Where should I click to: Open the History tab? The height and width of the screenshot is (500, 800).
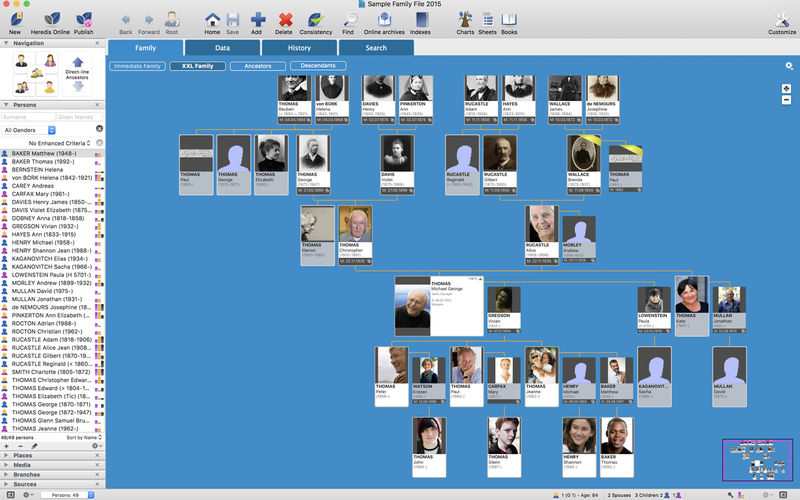click(x=299, y=48)
